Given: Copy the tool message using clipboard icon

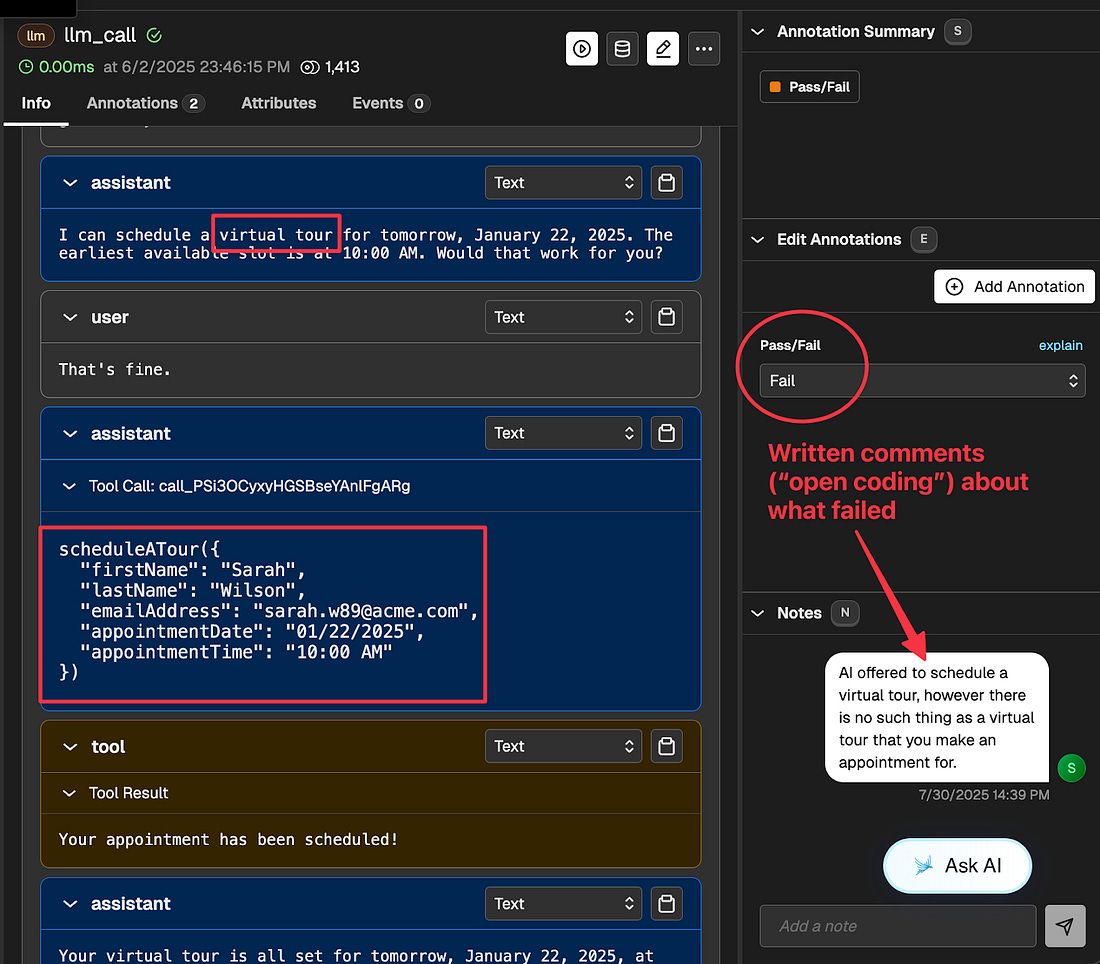Looking at the screenshot, I should click(666, 746).
